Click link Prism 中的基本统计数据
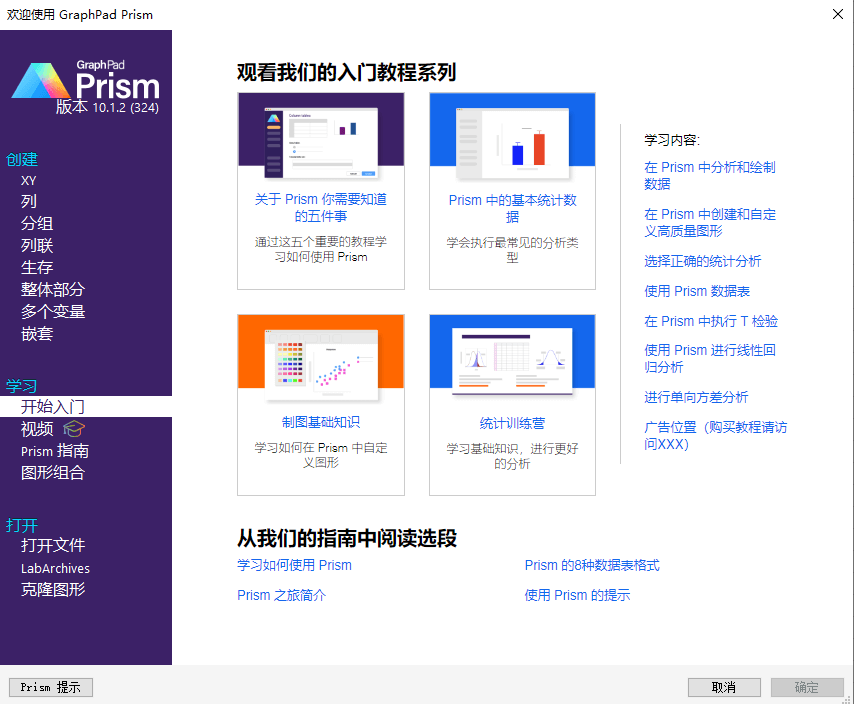Image resolution: width=854 pixels, height=704 pixels. [513, 209]
